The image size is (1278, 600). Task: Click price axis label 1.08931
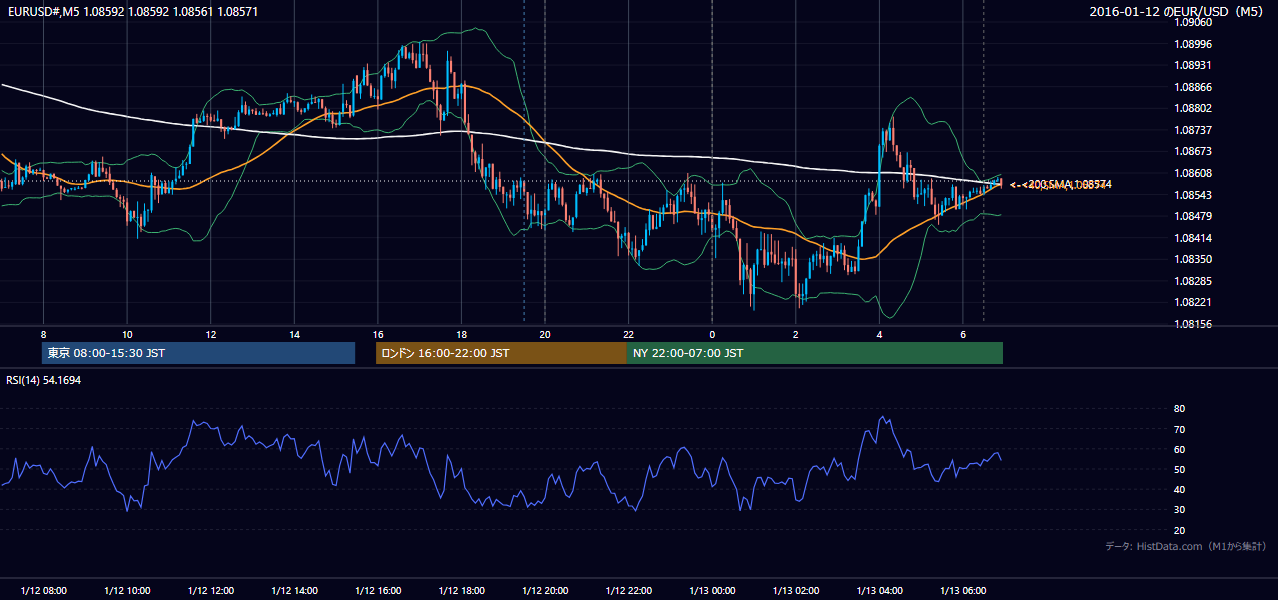pos(1192,65)
